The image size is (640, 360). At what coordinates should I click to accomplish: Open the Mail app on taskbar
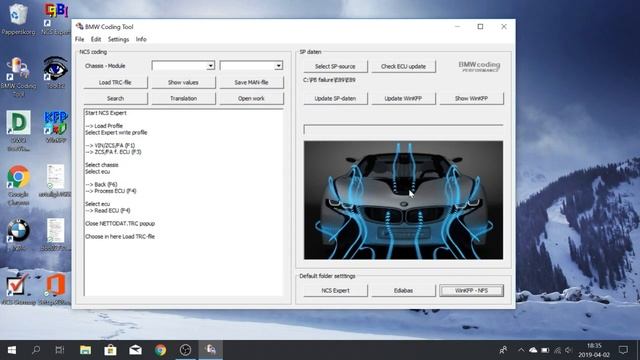click(x=136, y=350)
